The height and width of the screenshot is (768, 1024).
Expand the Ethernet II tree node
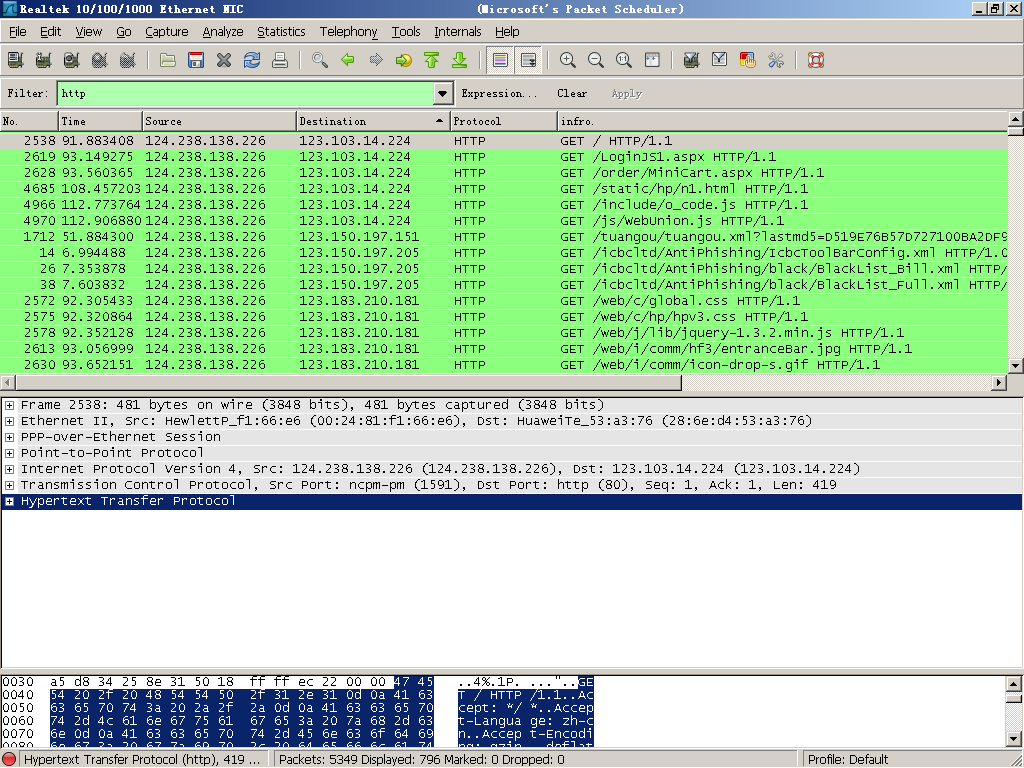click(9, 421)
